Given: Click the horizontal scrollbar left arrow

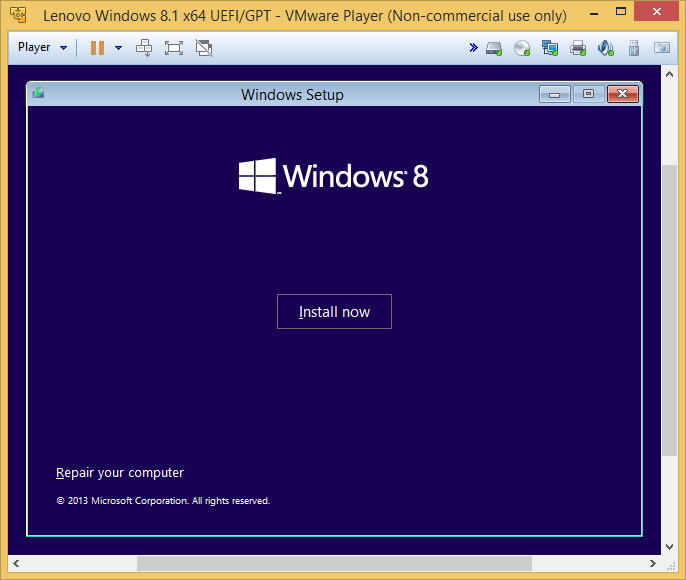Looking at the screenshot, I should [x=16, y=563].
